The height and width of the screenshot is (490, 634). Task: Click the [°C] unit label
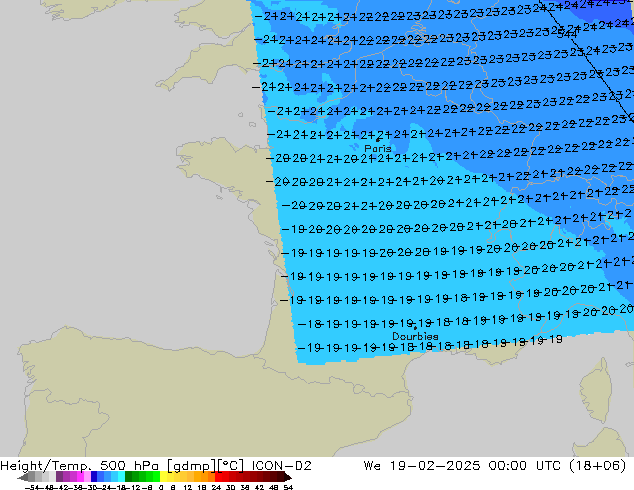coord(230,466)
